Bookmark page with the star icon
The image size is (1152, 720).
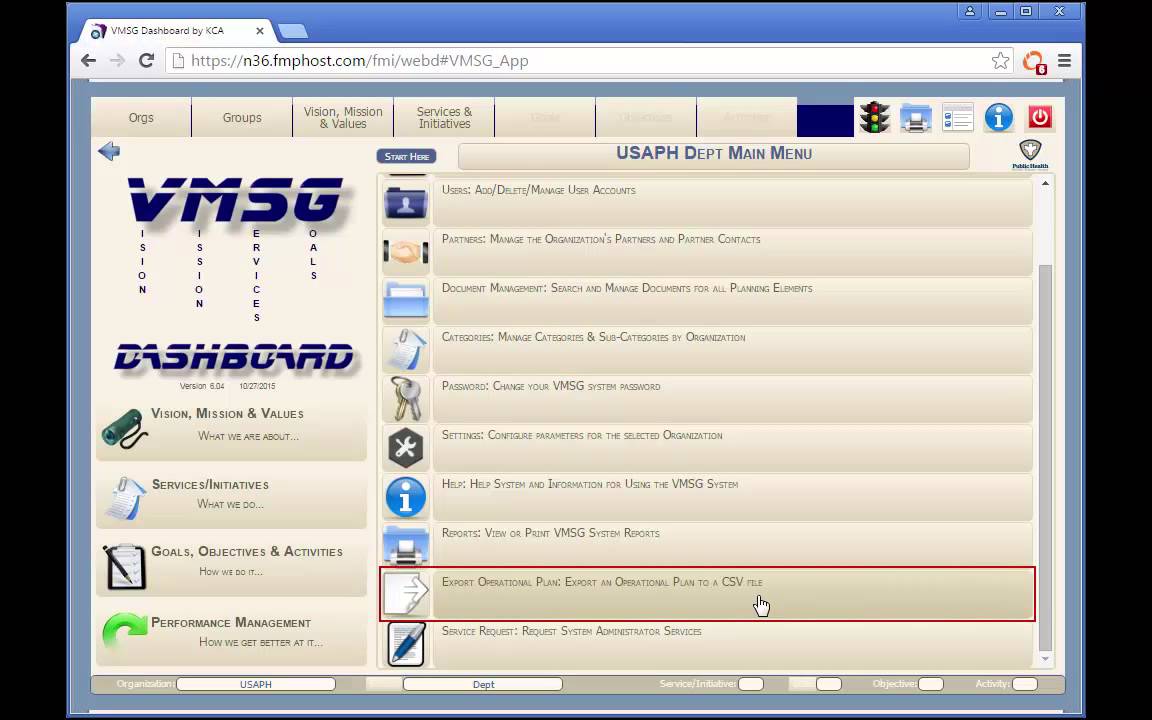(x=1000, y=61)
